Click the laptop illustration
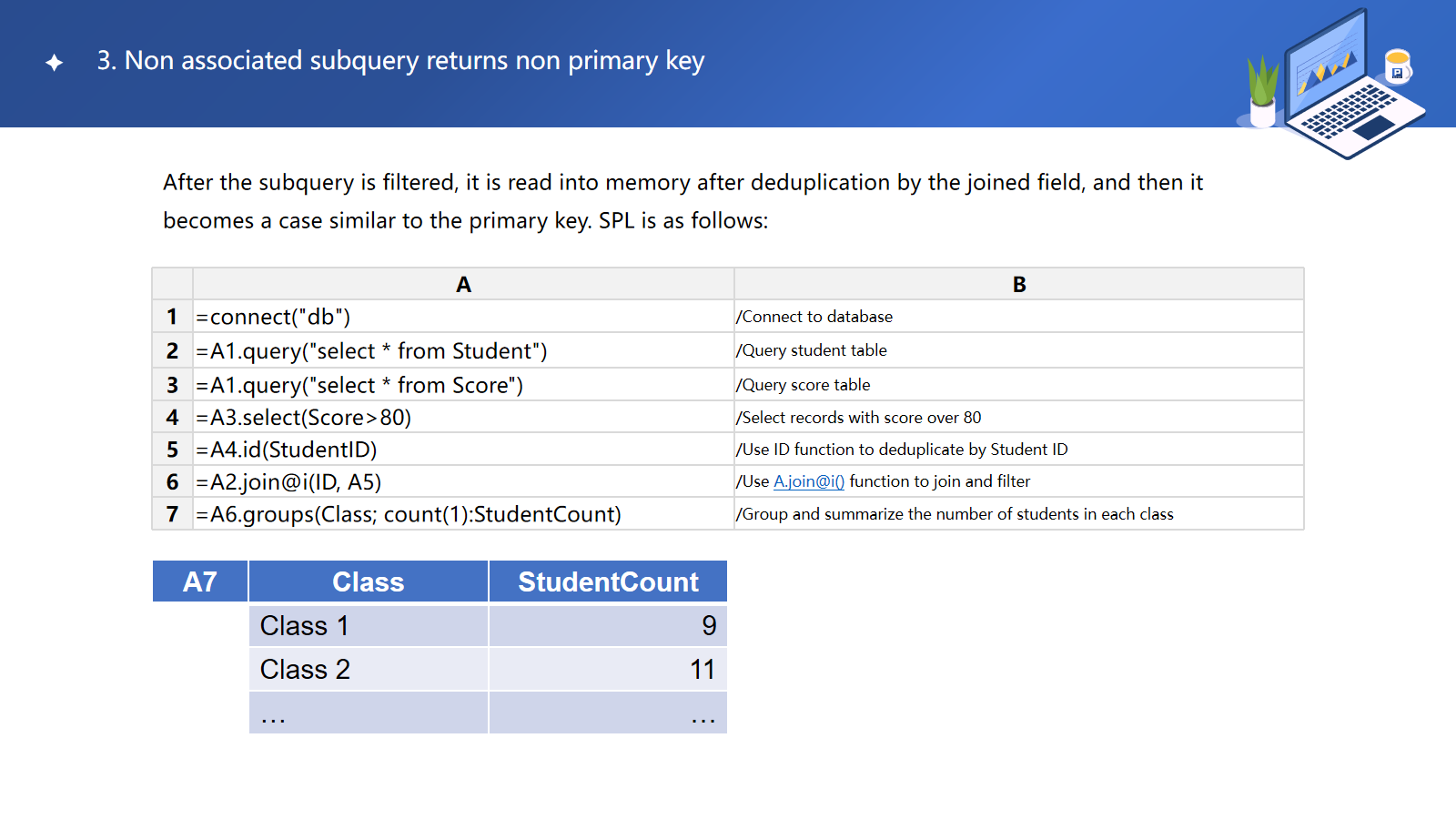 1347,86
